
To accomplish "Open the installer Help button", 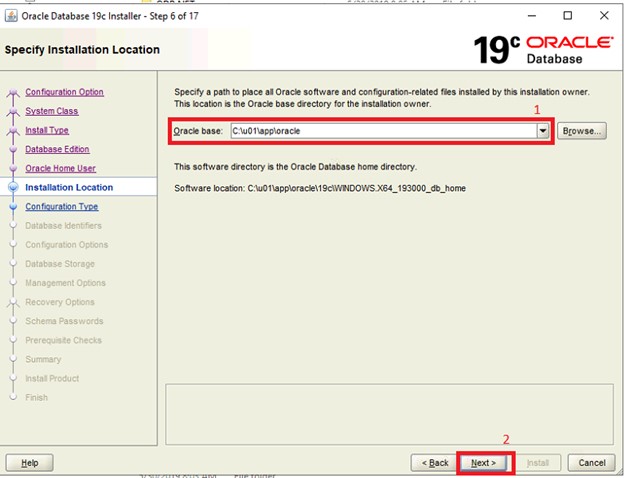I will pyautogui.click(x=30, y=463).
